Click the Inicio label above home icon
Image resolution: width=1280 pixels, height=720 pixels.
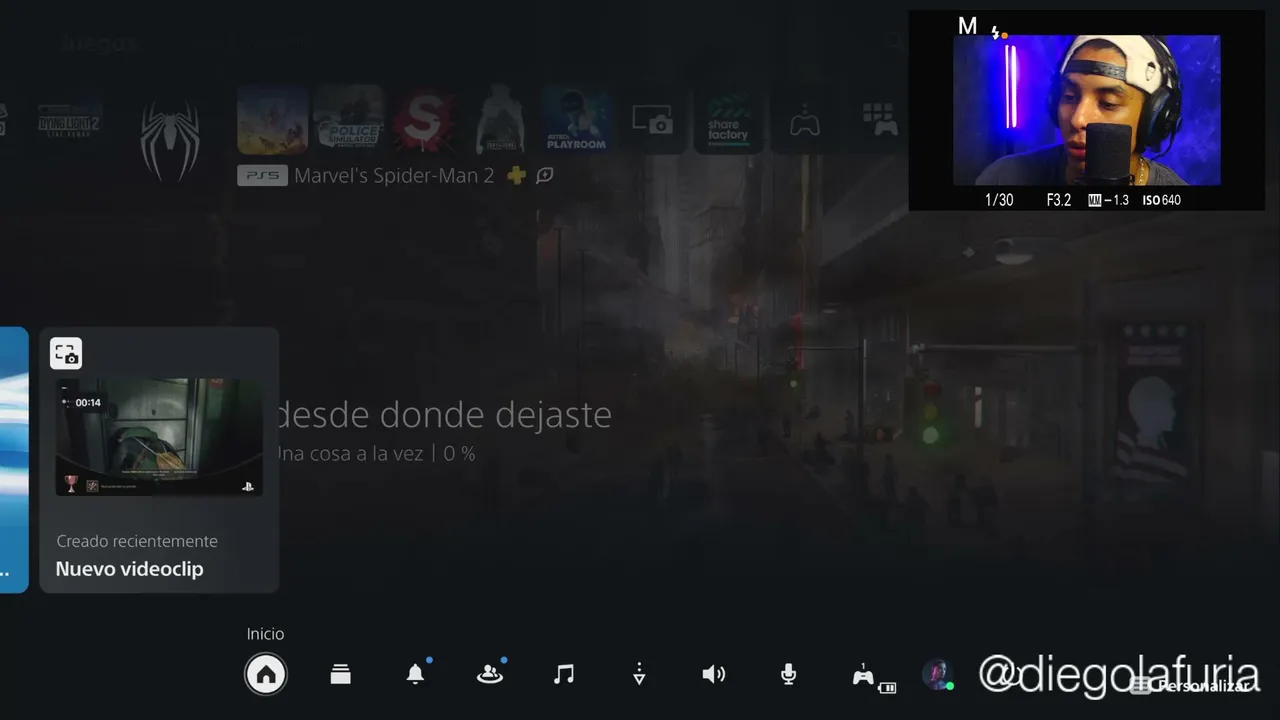pyautogui.click(x=266, y=634)
